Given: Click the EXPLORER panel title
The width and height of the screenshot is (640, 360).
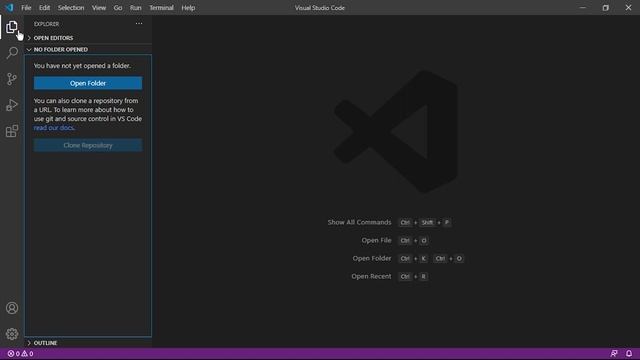Looking at the screenshot, I should 47,24.
